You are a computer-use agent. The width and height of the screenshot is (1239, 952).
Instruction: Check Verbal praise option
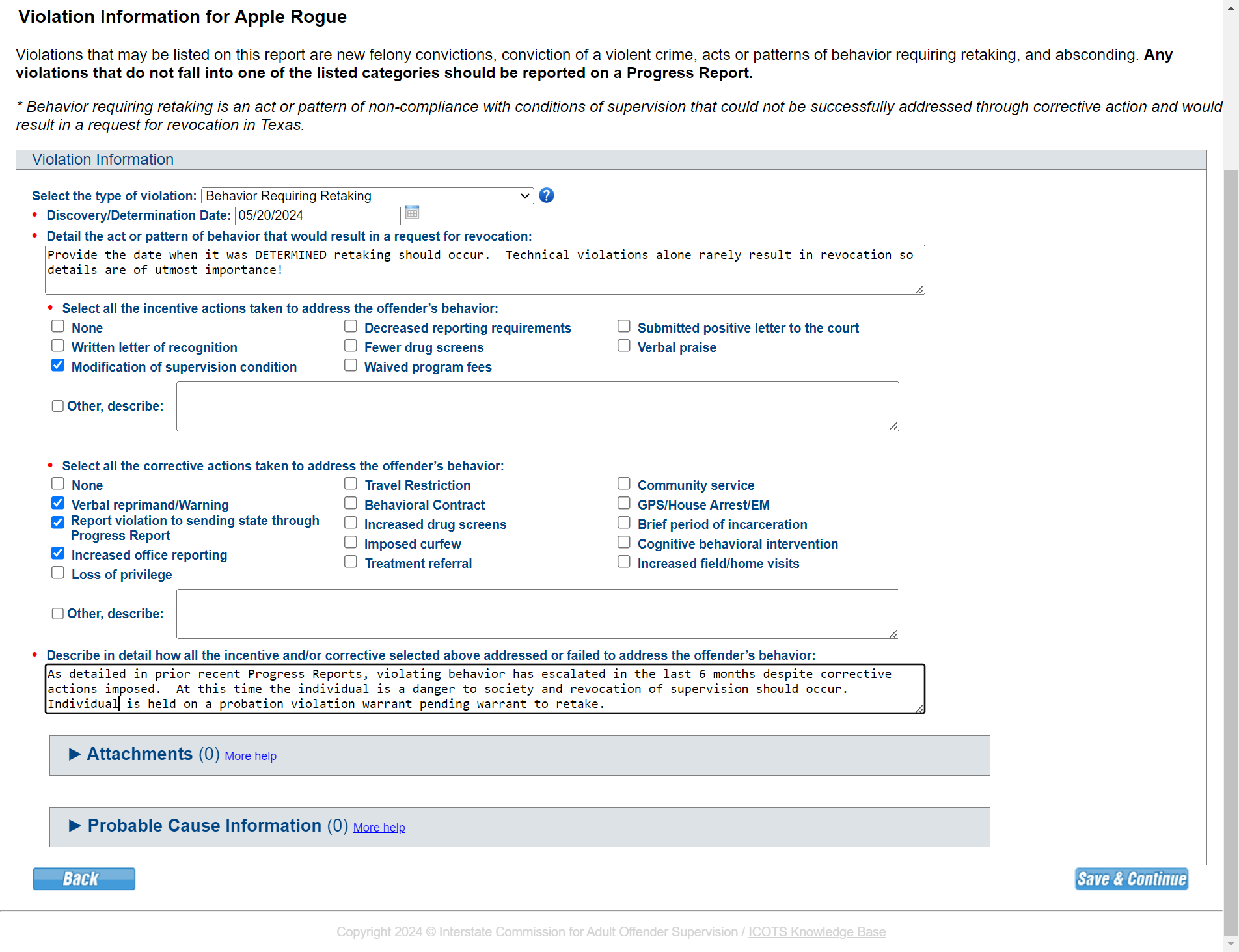[x=624, y=346]
